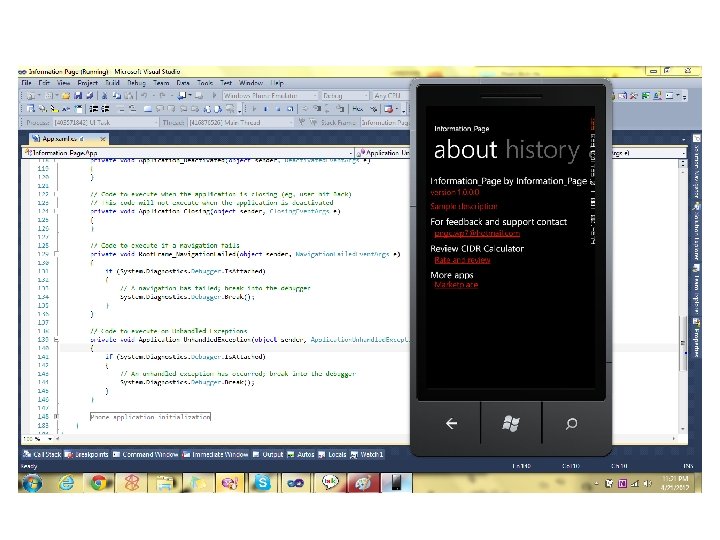Collapse the Application_UnhandledException method outline
This screenshot has width=720, height=540.
click(56, 340)
